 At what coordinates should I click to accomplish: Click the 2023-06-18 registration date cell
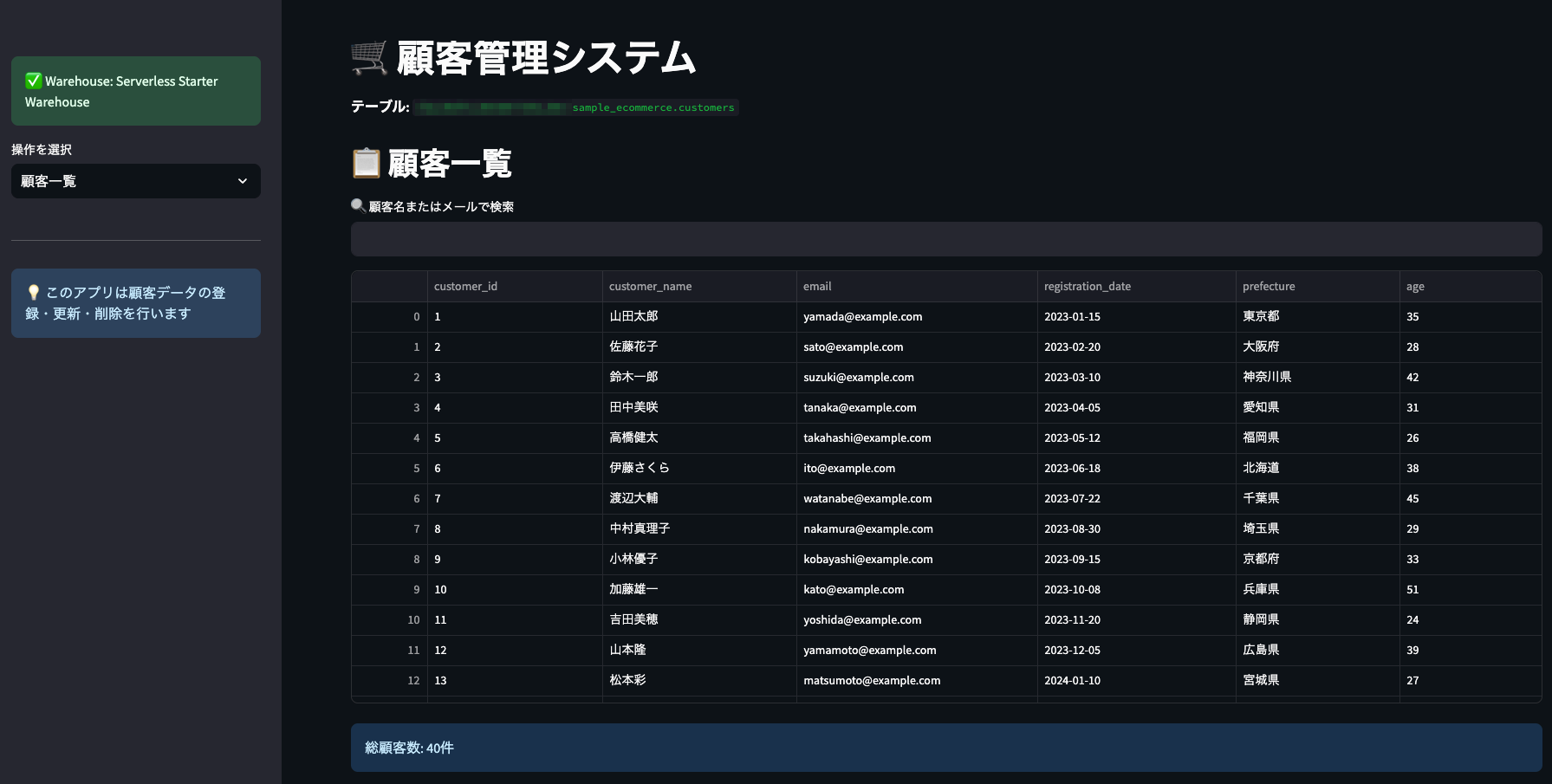1137,469
